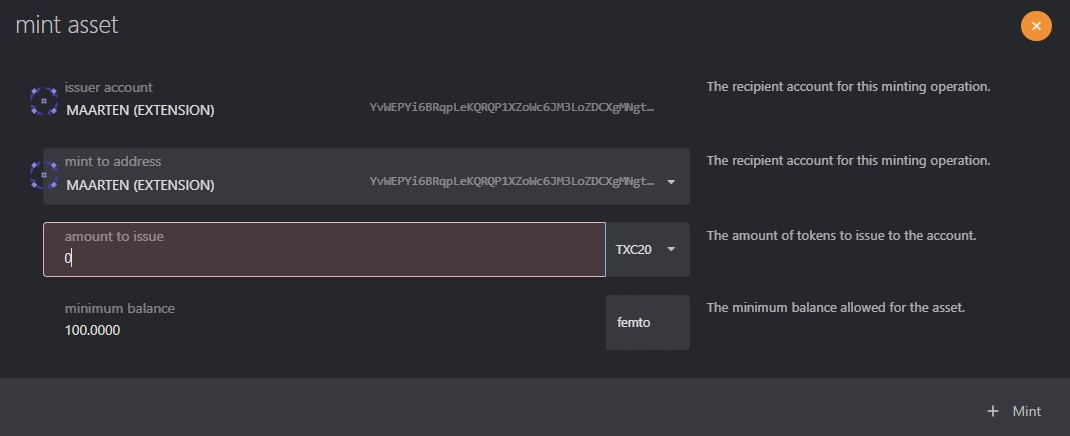1070x436 pixels.
Task: Click the "mint asset" dialog title
Action: point(67,25)
